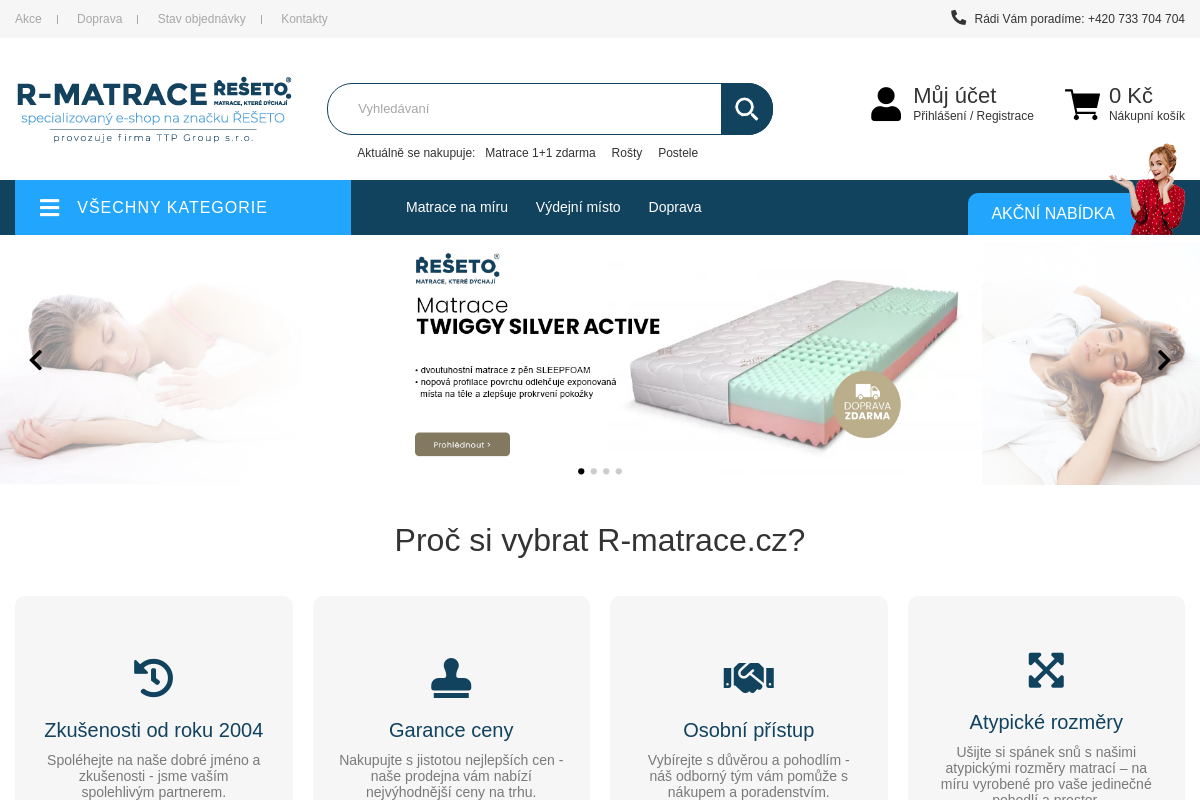The width and height of the screenshot is (1200, 800).
Task: Click the Rošty suggestion link
Action: (627, 153)
